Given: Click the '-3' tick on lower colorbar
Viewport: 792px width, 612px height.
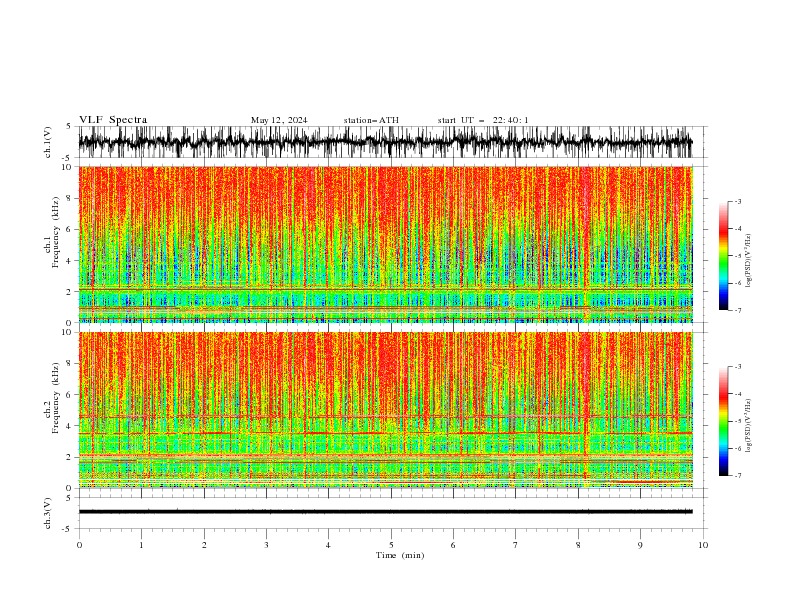Looking at the screenshot, I should tap(738, 367).
